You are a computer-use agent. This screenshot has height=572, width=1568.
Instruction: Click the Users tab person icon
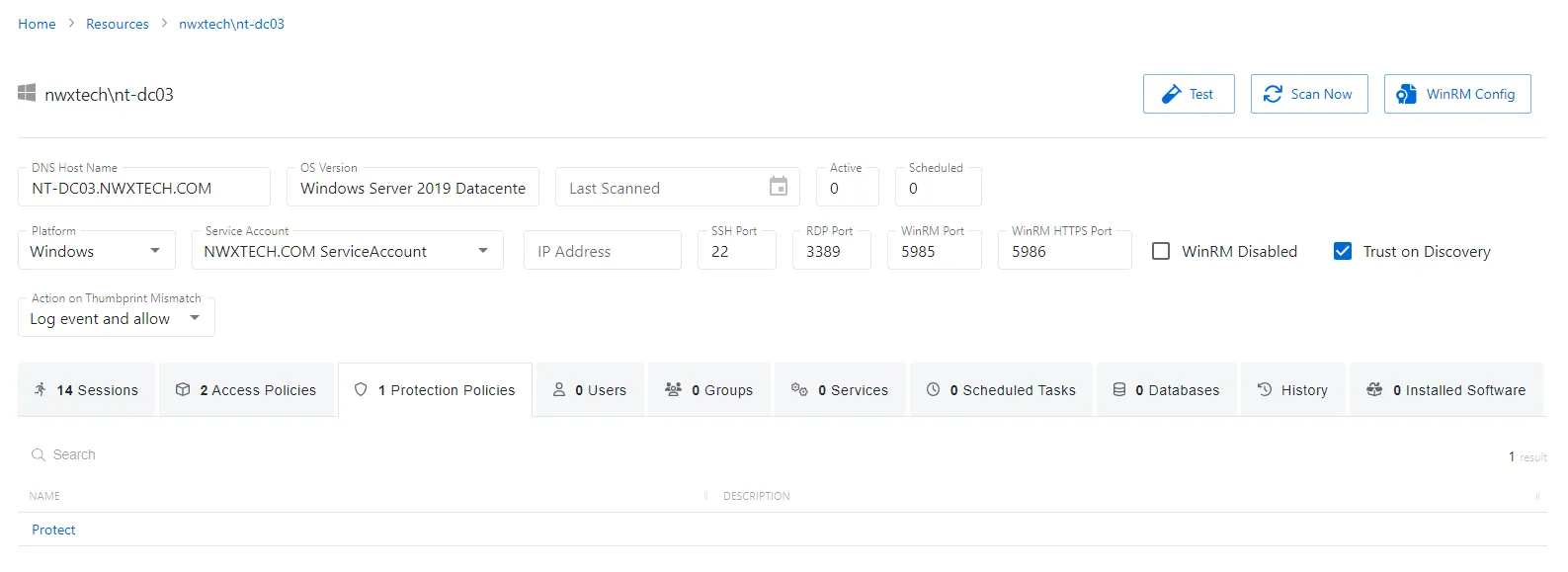pyautogui.click(x=559, y=389)
